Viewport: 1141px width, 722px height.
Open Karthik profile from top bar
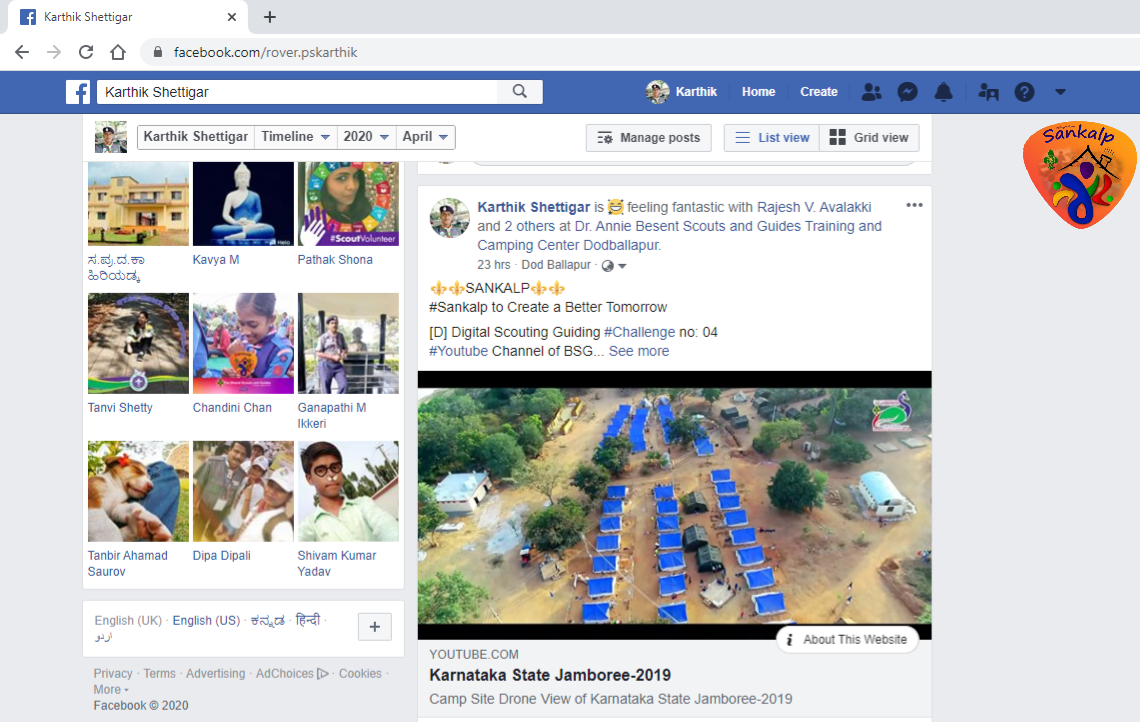(681, 92)
